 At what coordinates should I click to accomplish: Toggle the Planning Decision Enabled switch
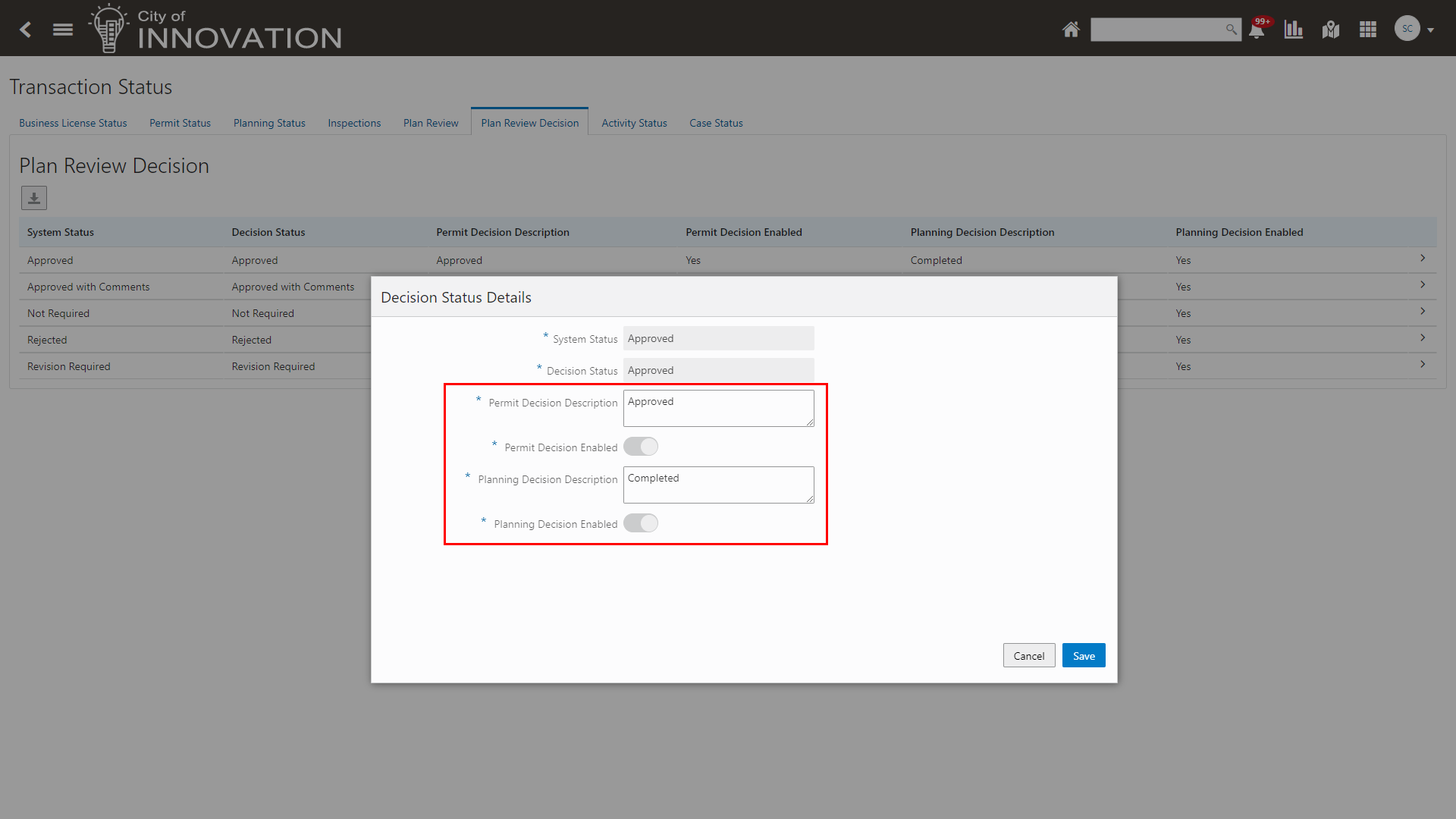641,523
